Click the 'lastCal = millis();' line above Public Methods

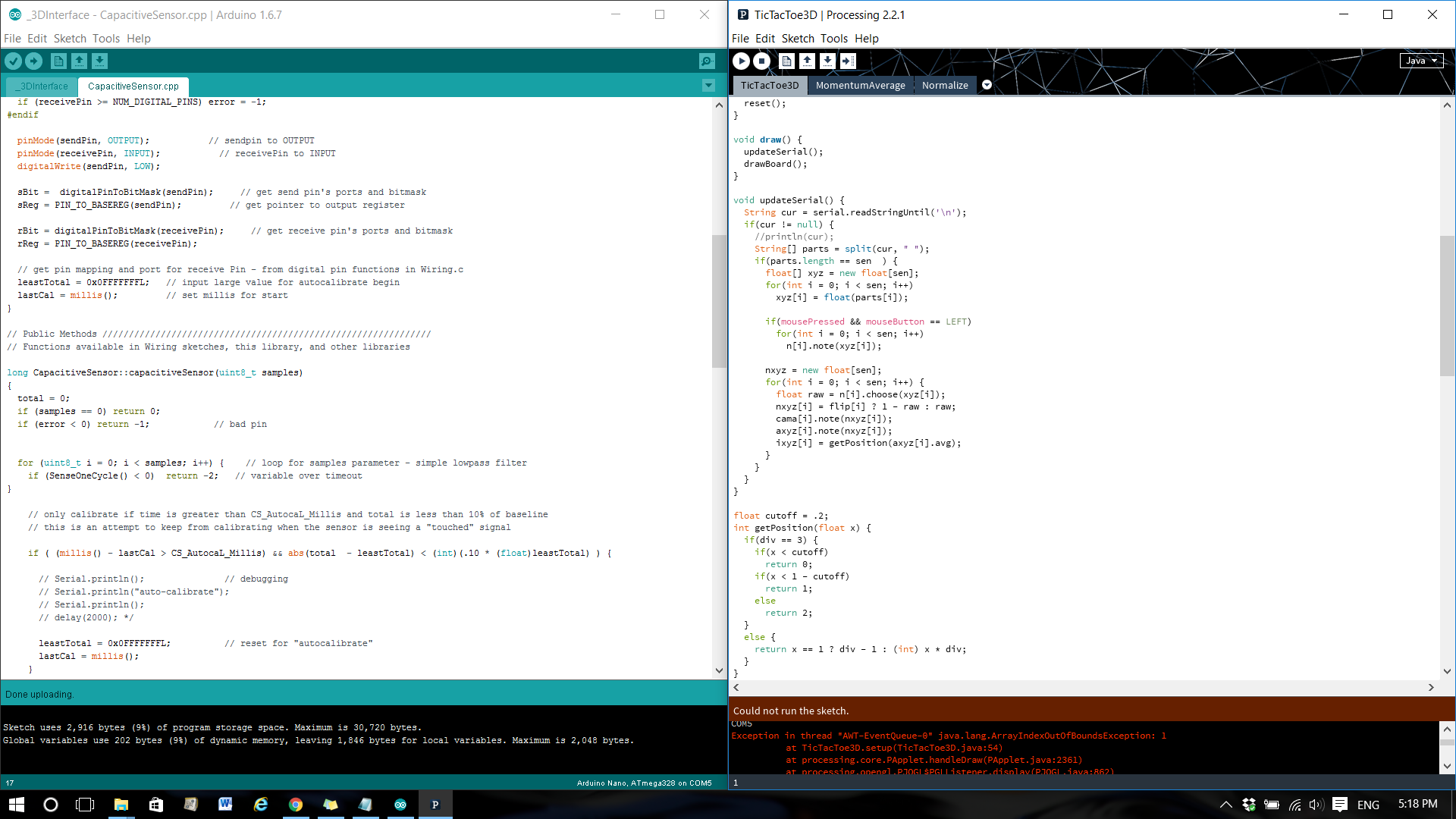tap(67, 296)
